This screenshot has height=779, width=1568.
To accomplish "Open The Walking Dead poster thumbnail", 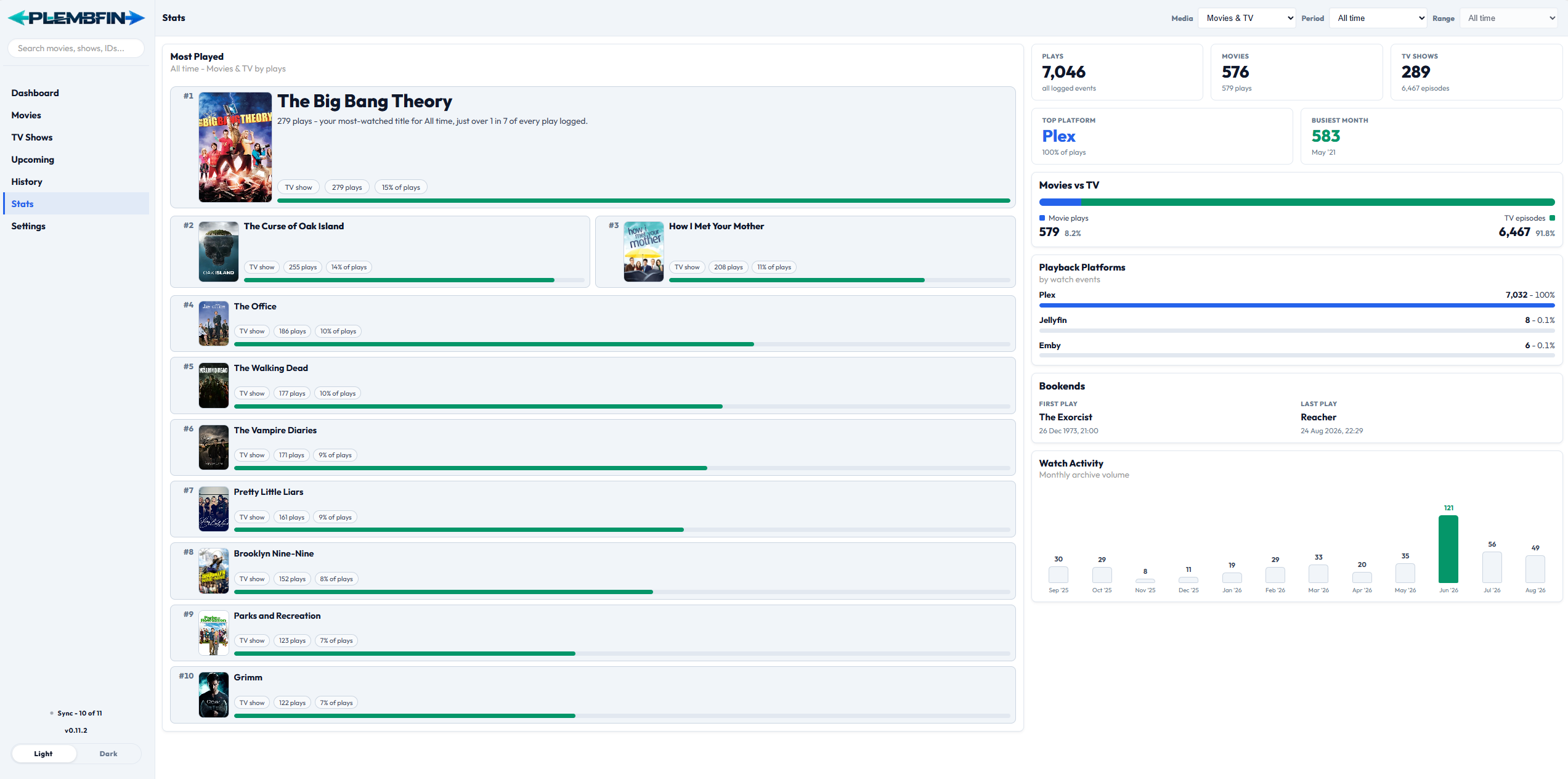I will (x=214, y=385).
